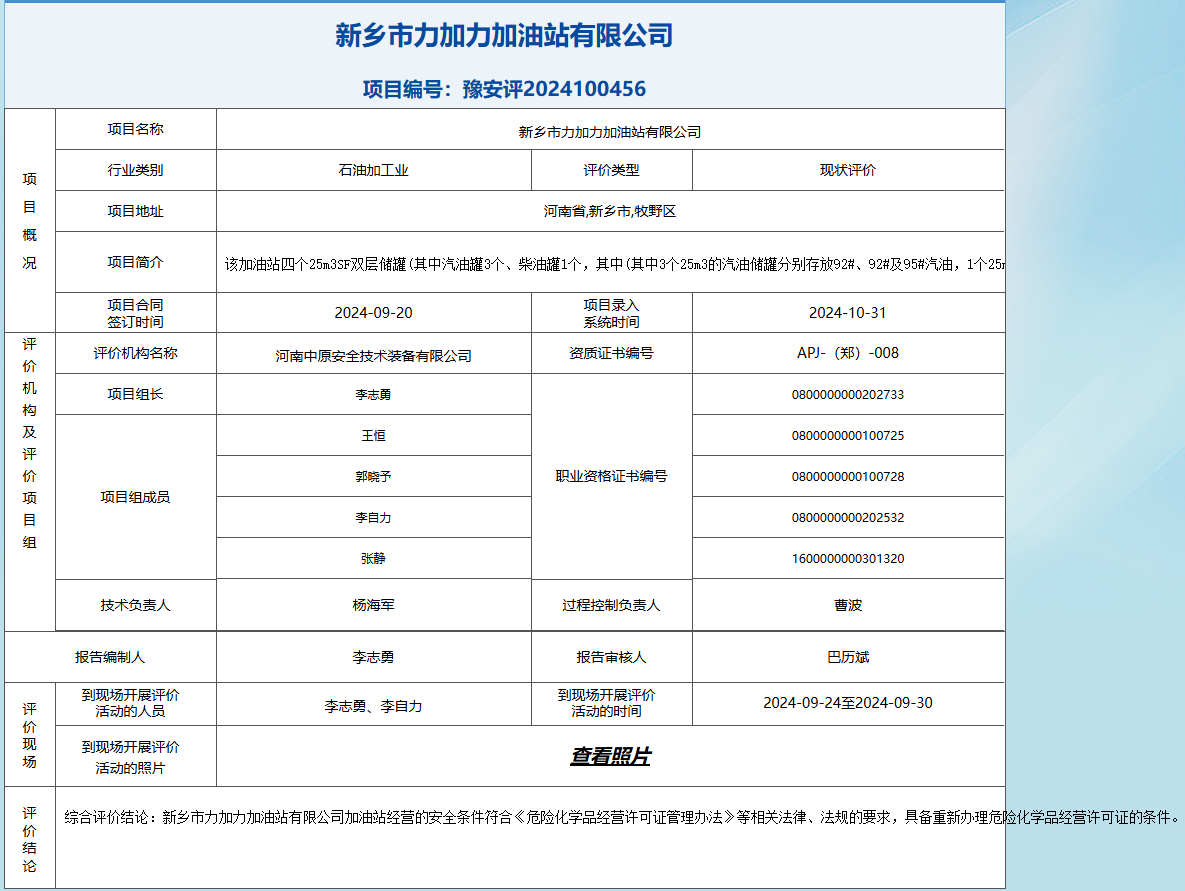Image resolution: width=1185 pixels, height=891 pixels.
Task: Click the 项目录入系统时间 label
Action: pos(611,313)
